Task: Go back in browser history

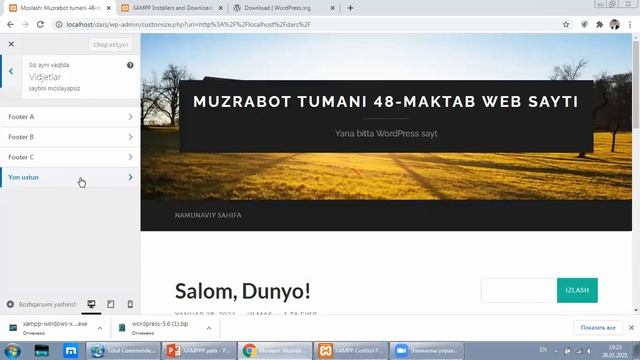Action: pos(10,24)
